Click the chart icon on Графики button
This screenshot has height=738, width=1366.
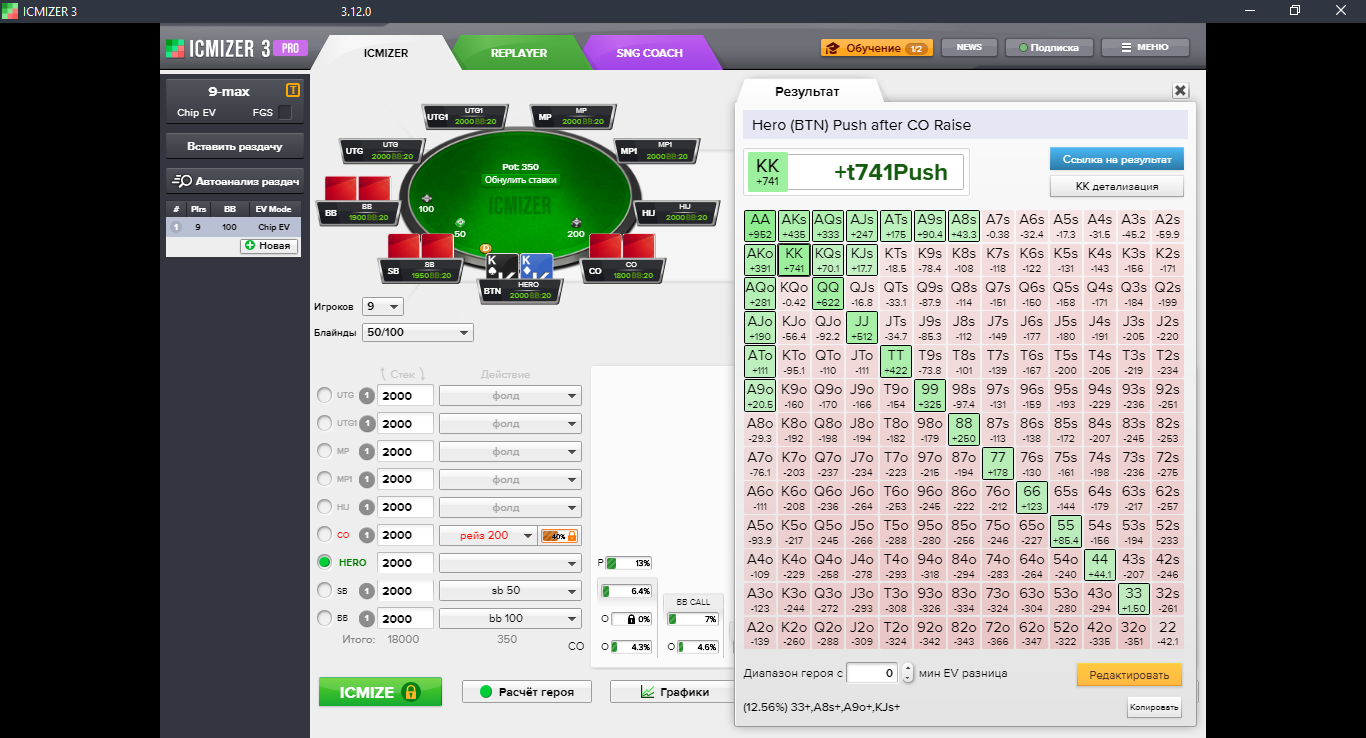[647, 692]
